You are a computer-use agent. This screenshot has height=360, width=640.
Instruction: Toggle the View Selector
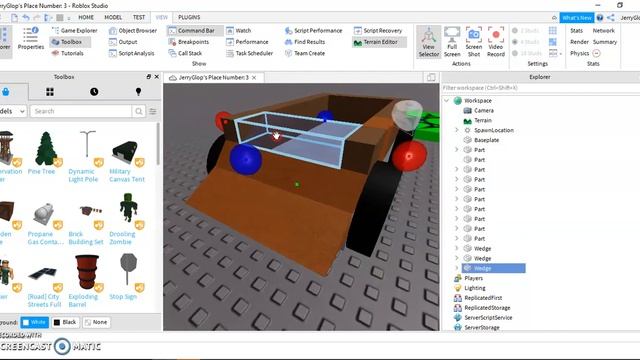tap(429, 42)
